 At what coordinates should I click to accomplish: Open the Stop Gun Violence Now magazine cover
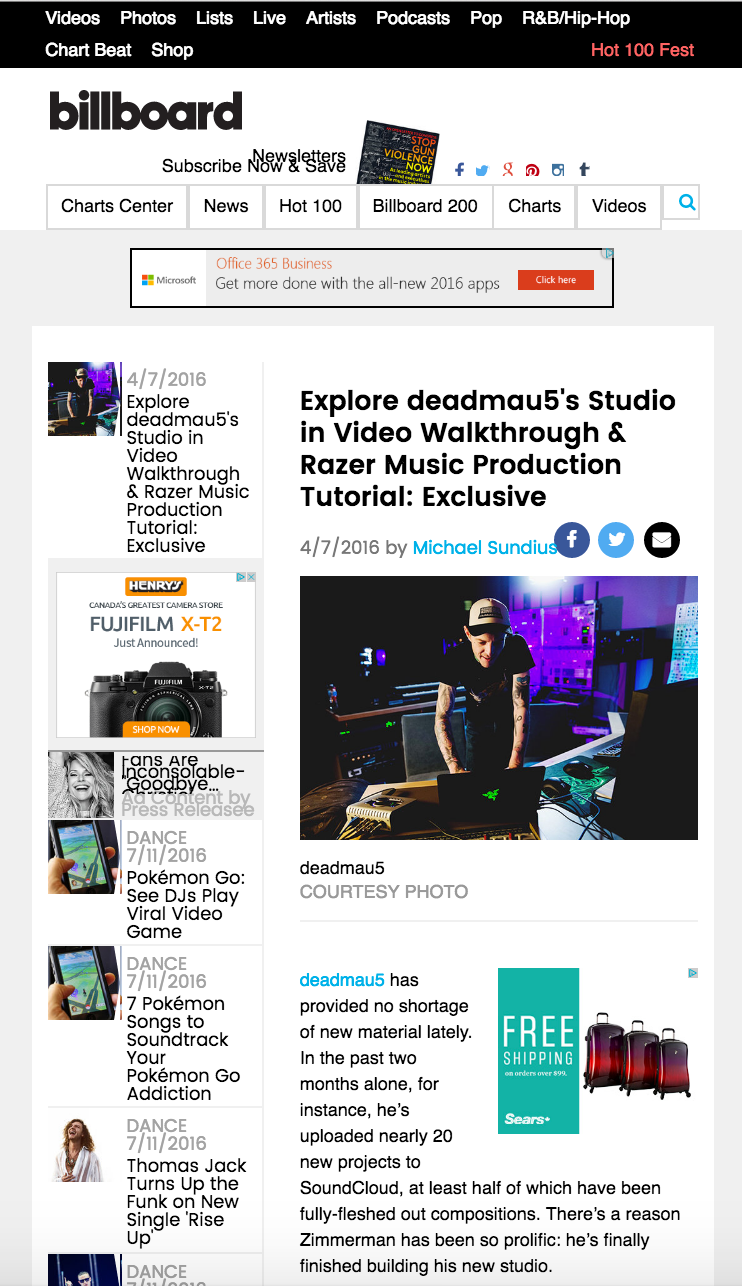(398, 152)
